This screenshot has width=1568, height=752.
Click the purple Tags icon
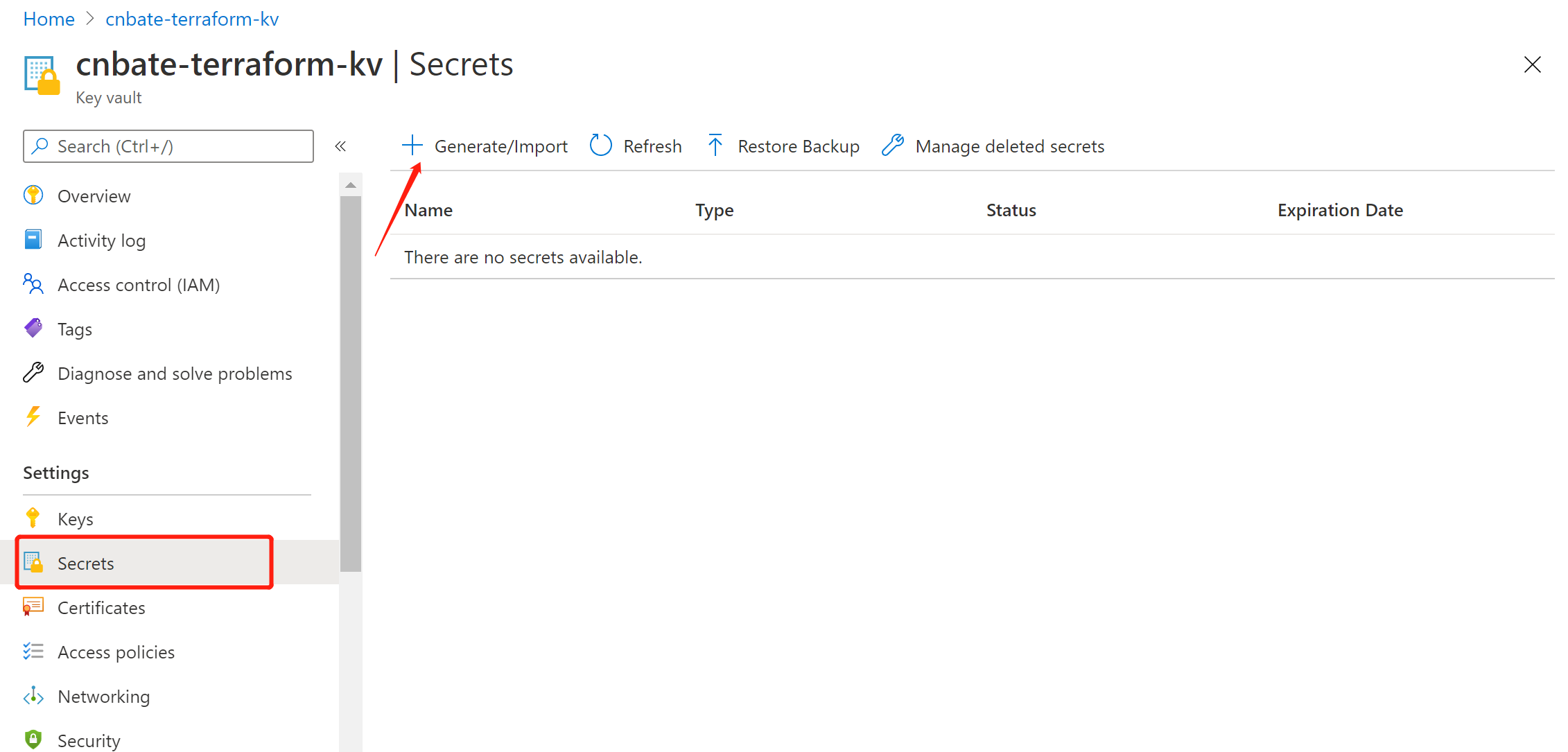[x=33, y=329]
